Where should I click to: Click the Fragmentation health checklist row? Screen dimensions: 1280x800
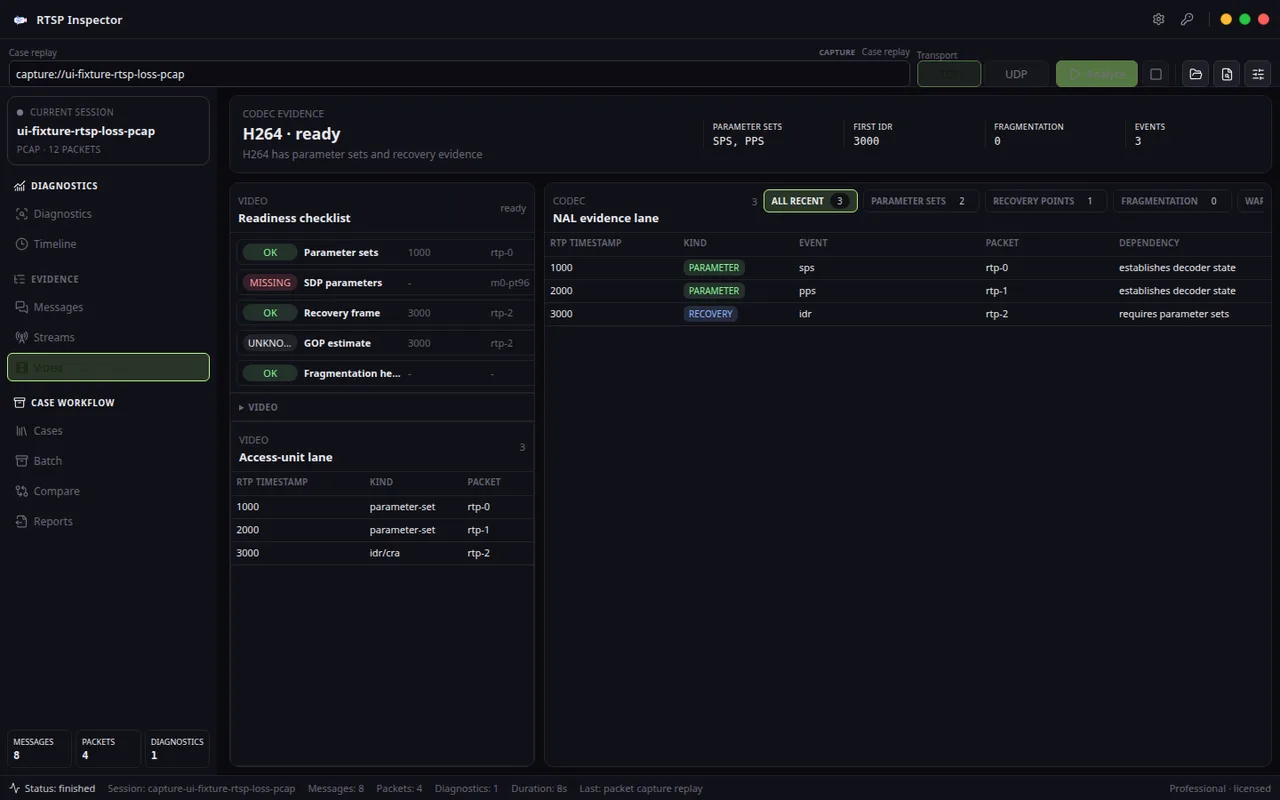[384, 373]
